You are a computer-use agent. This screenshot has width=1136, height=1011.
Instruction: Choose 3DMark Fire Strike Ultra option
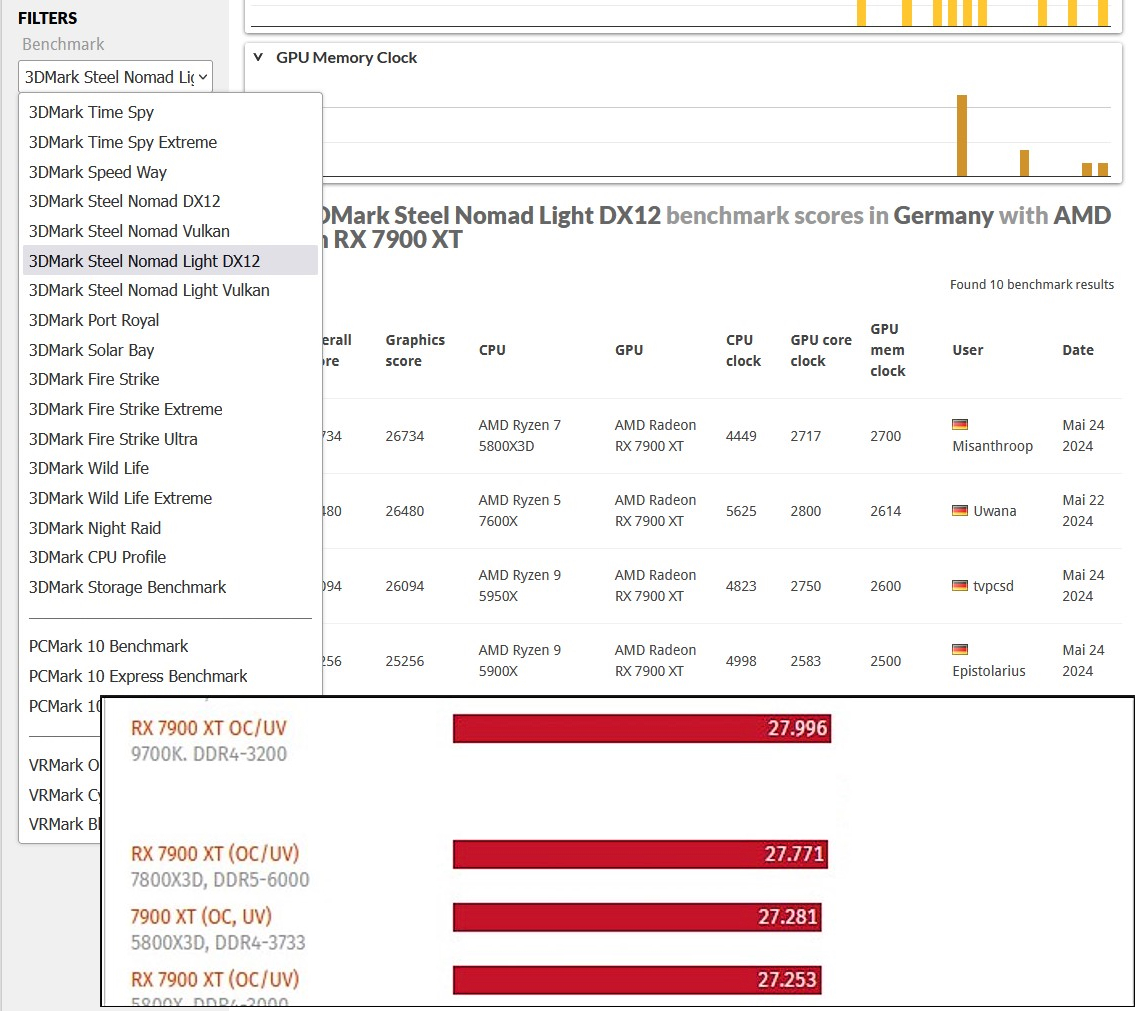113,438
